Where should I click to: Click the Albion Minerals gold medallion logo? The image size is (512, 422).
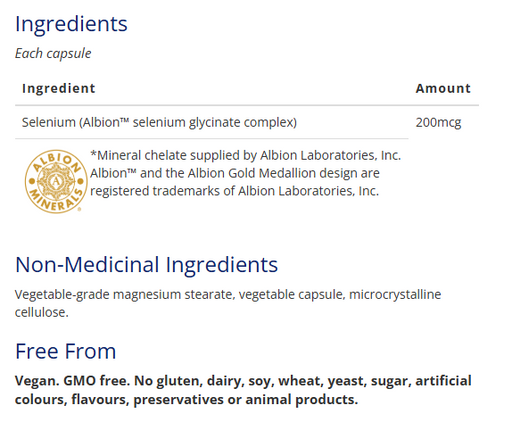56,181
